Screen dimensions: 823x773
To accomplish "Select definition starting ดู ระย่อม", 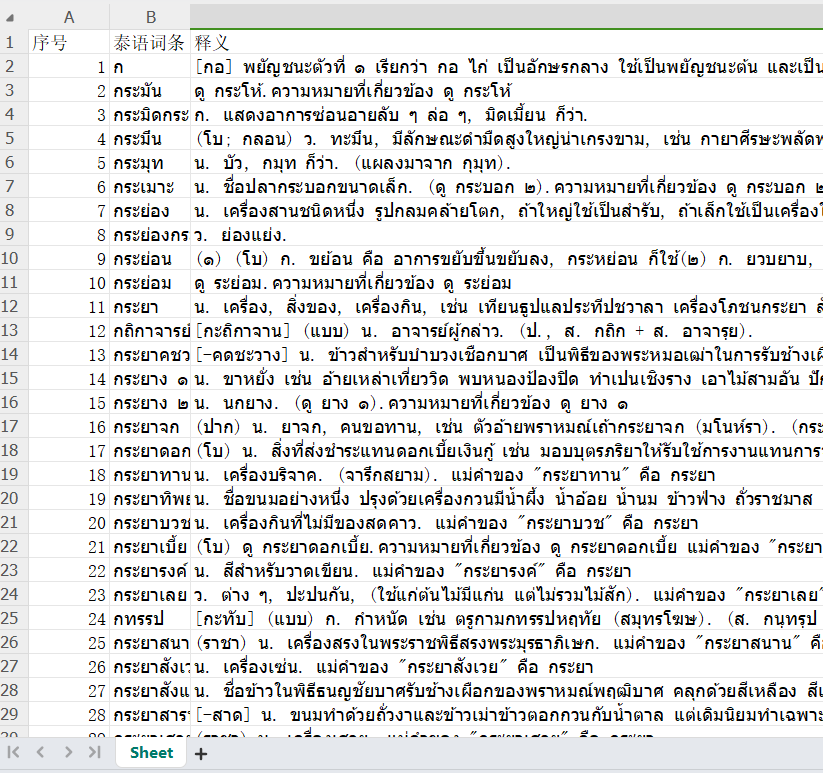I will (x=507, y=283).
